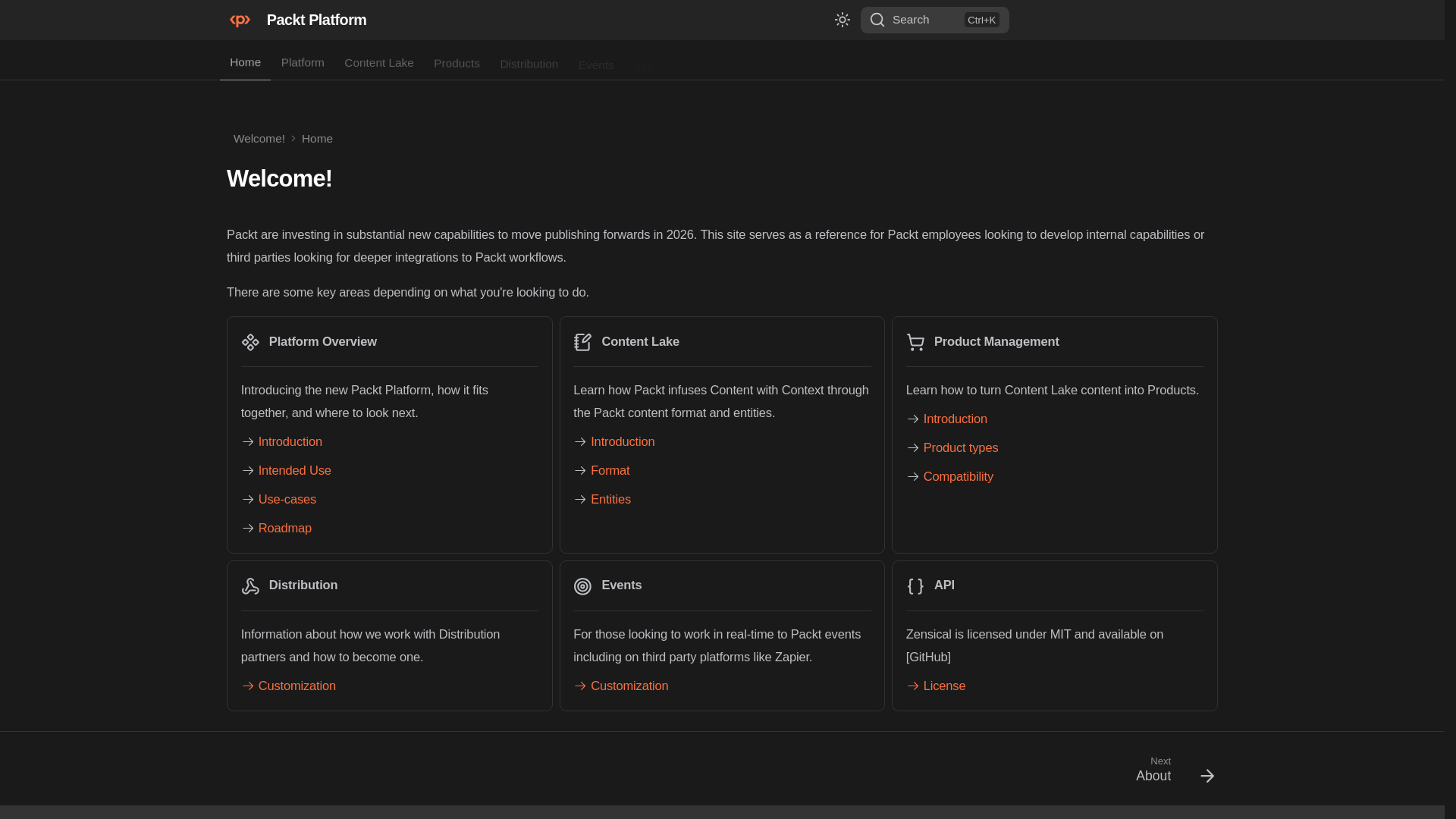Click the Packt logo icon

[x=240, y=20]
